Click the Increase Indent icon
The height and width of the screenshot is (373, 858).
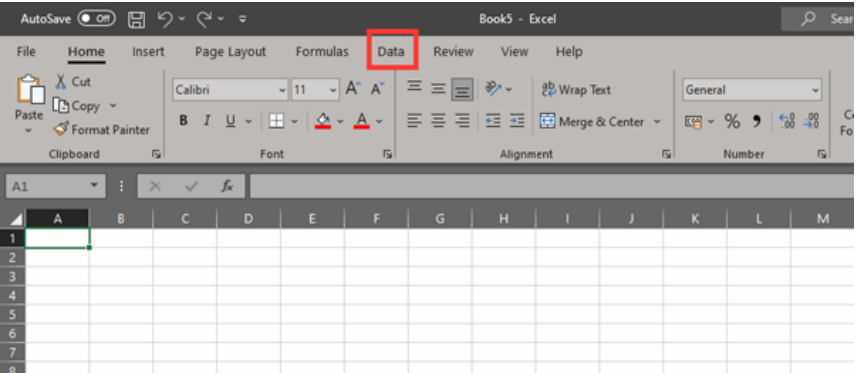coord(517,121)
